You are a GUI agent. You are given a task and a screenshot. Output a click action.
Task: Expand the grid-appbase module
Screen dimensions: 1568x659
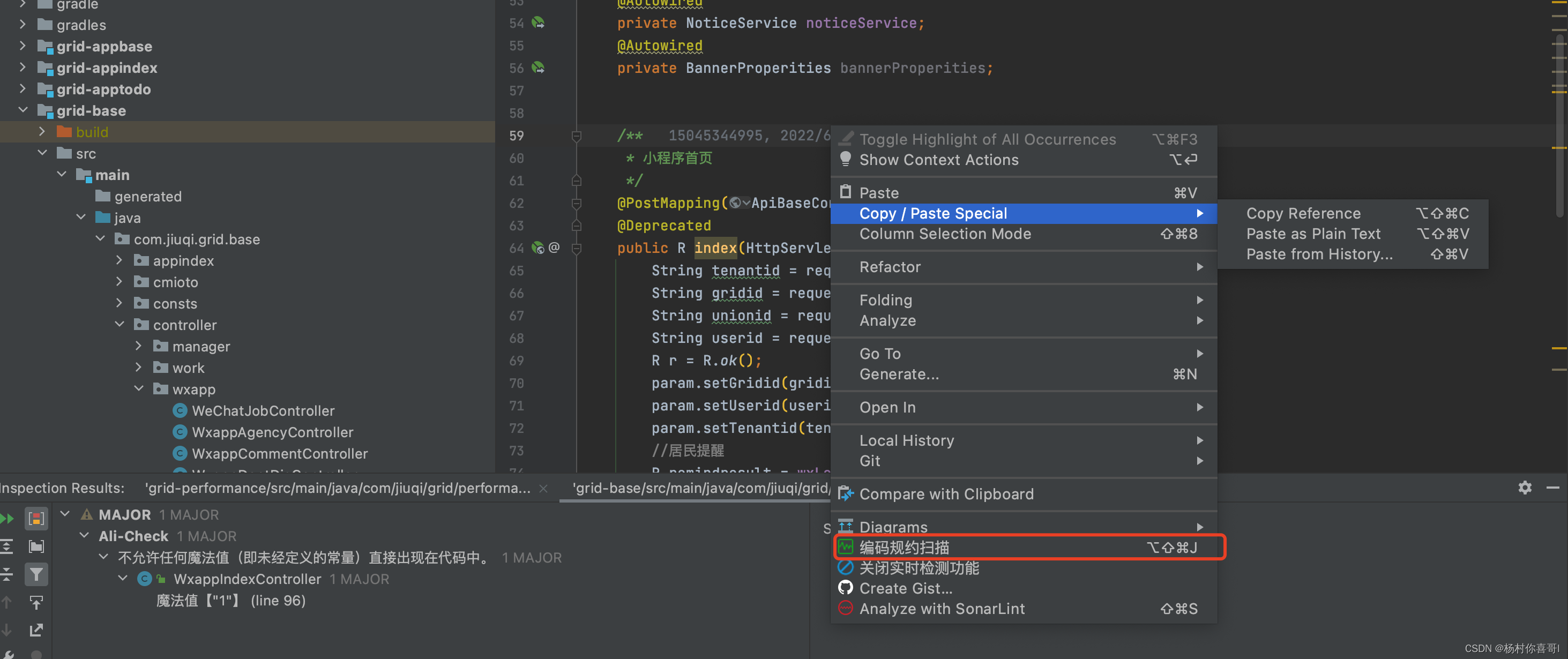tap(23, 46)
